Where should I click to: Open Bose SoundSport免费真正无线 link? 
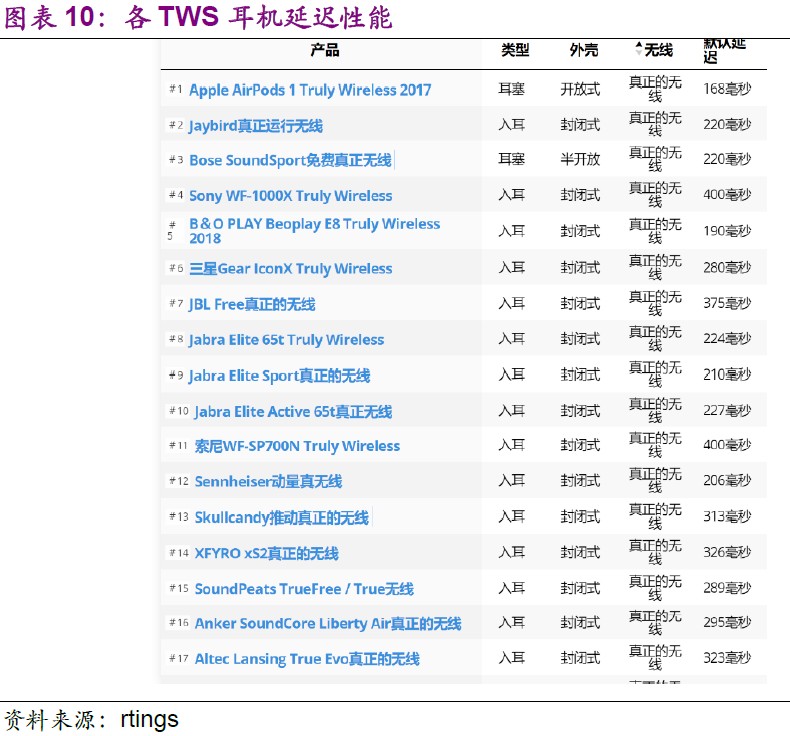tap(290, 160)
